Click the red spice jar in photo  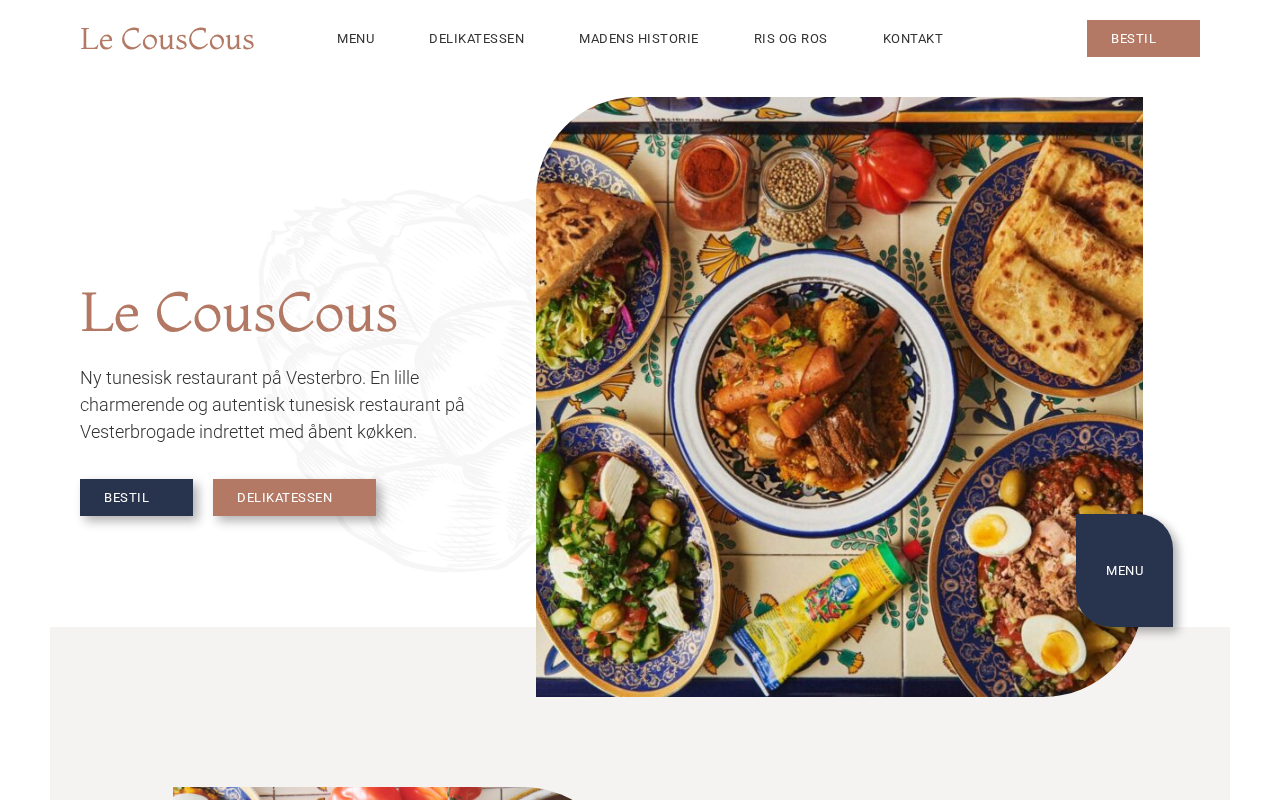pos(711,180)
